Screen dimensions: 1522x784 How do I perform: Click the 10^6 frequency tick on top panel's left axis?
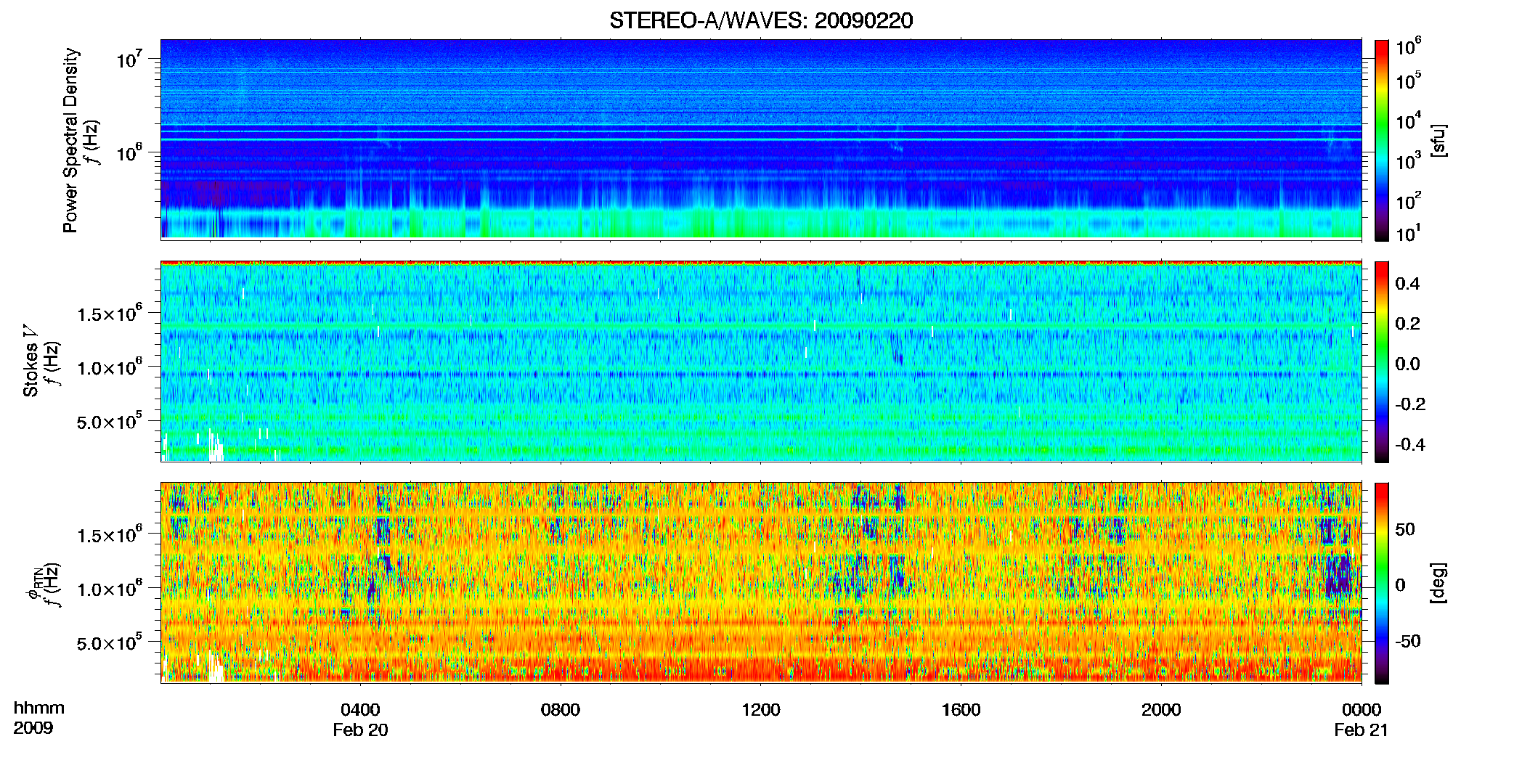click(x=129, y=152)
